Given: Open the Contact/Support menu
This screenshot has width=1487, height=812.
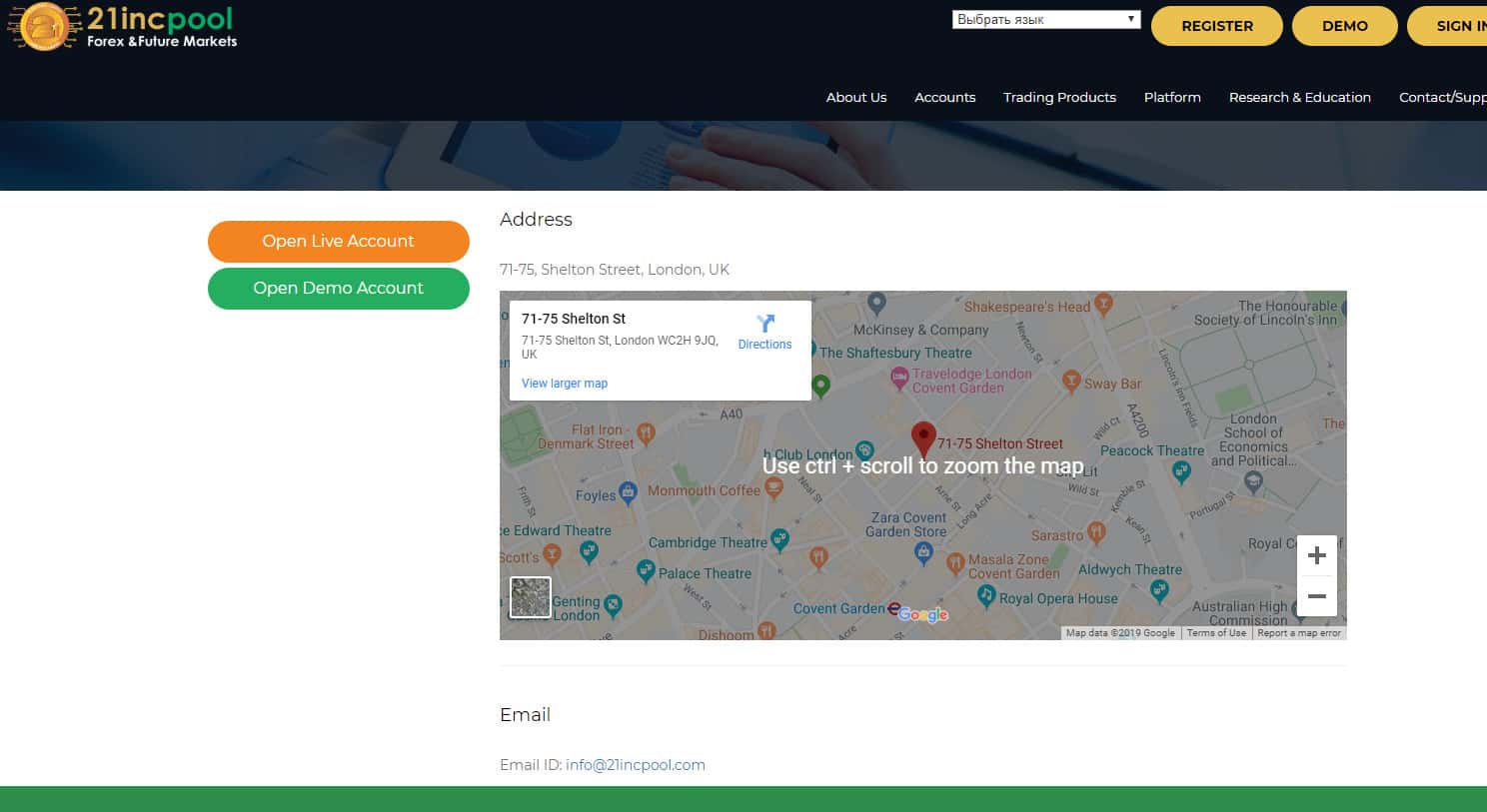Looking at the screenshot, I should coord(1443,97).
